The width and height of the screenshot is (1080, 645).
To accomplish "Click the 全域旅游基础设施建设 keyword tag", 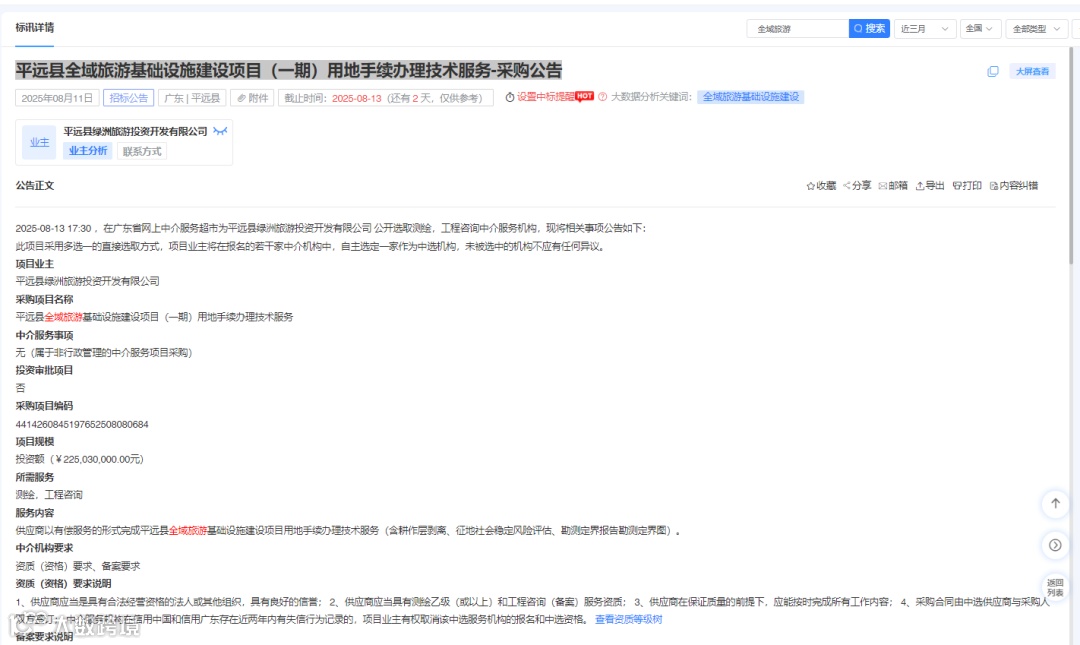I will [x=751, y=97].
